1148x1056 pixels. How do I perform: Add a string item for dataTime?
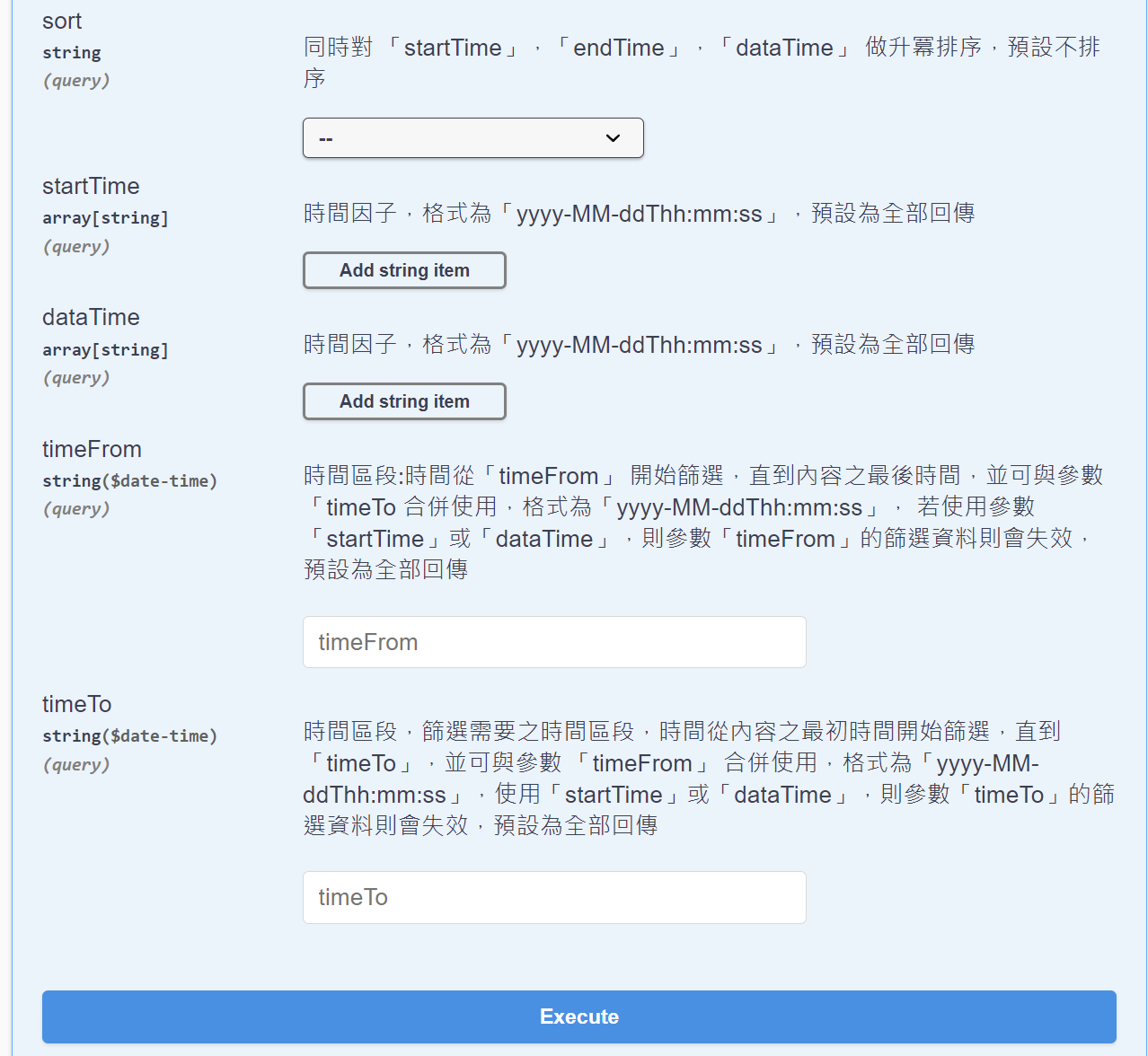[404, 401]
